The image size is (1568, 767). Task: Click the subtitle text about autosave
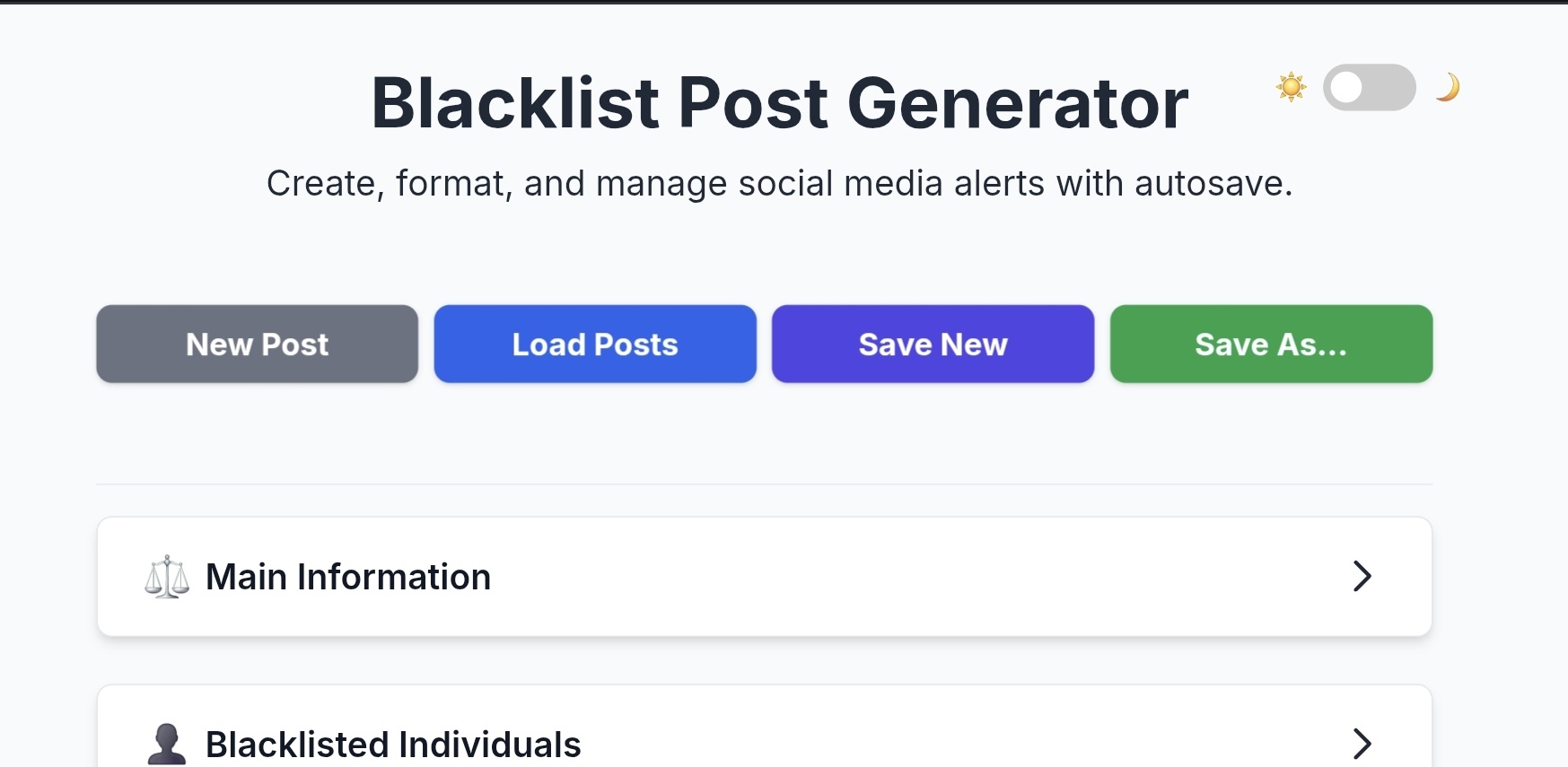tap(780, 183)
